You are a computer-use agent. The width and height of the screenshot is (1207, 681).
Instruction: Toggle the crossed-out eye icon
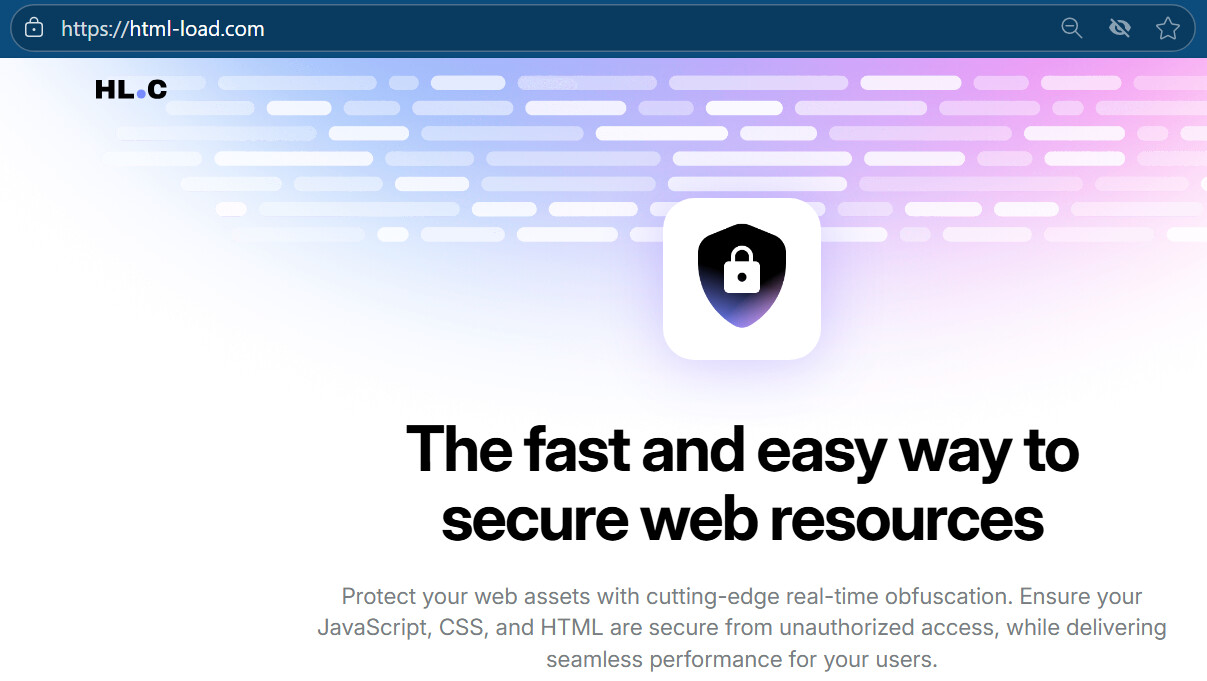[x=1119, y=28]
